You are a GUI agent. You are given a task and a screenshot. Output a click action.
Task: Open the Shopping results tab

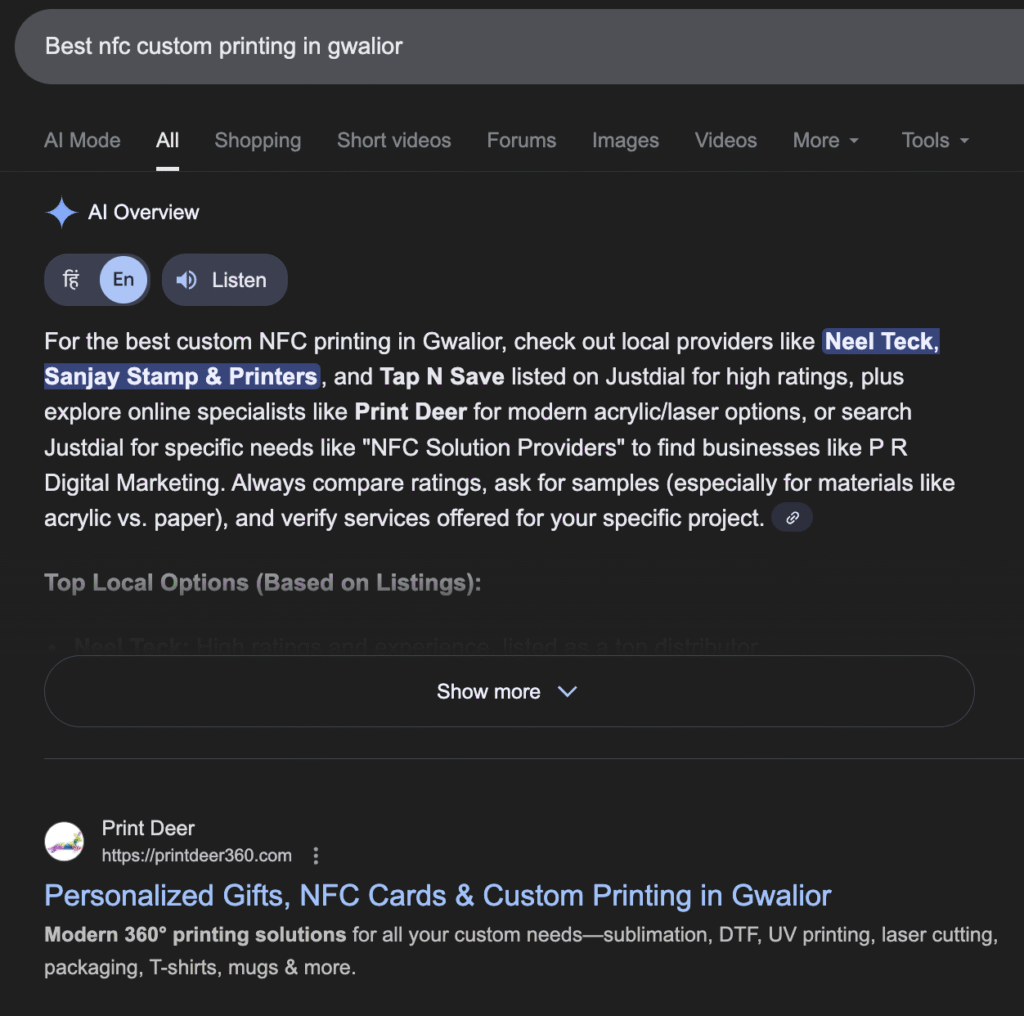[257, 141]
